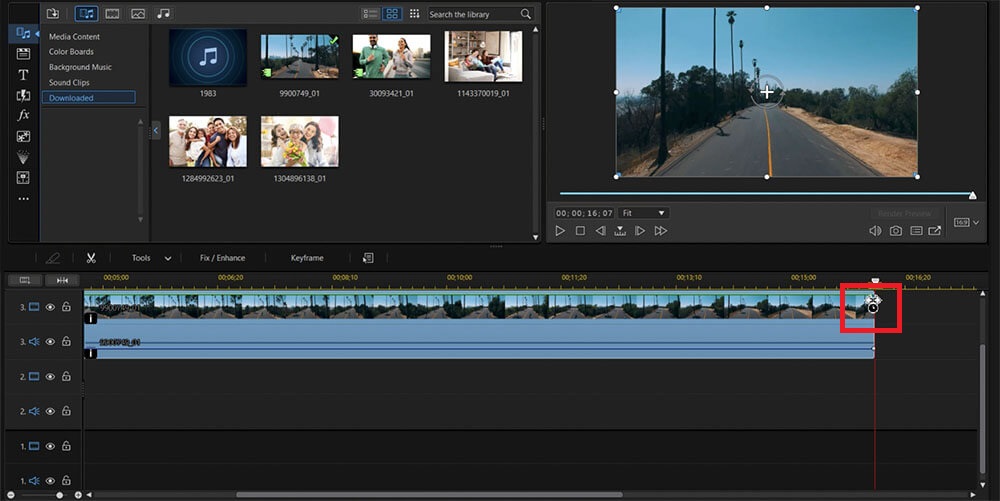Take a snapshot with the camera icon
This screenshot has width=1000, height=501.
click(896, 231)
